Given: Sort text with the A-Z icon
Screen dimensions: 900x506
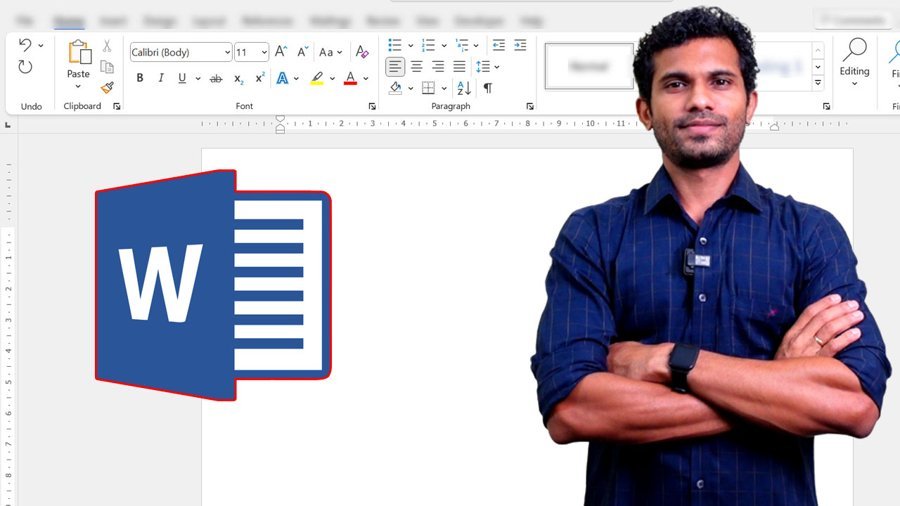Looking at the screenshot, I should [x=464, y=88].
